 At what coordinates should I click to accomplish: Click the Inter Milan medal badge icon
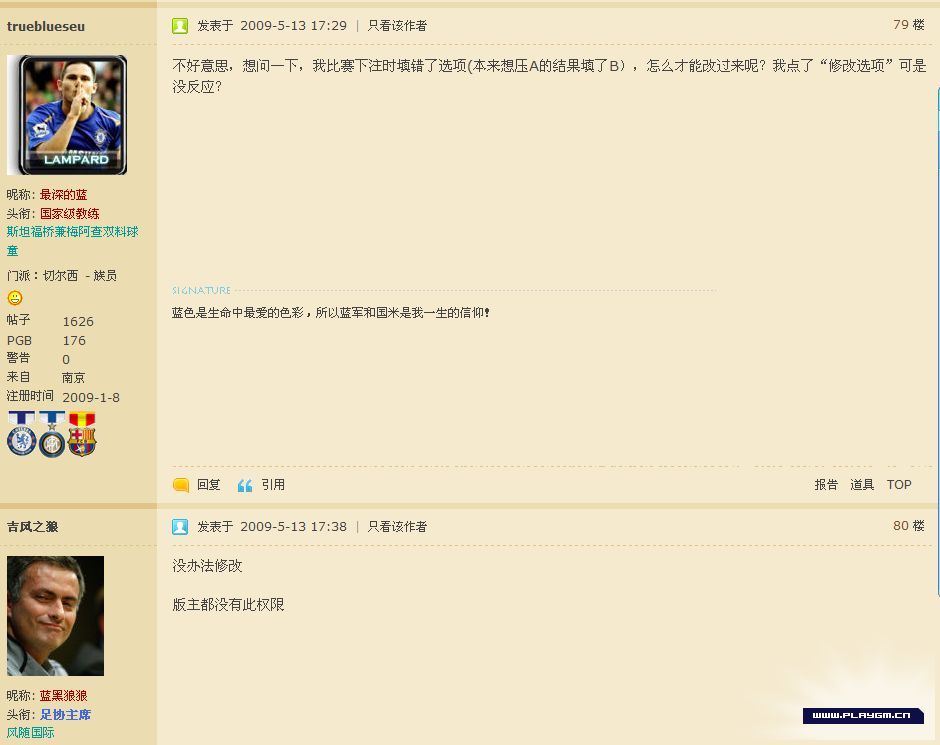(x=52, y=434)
